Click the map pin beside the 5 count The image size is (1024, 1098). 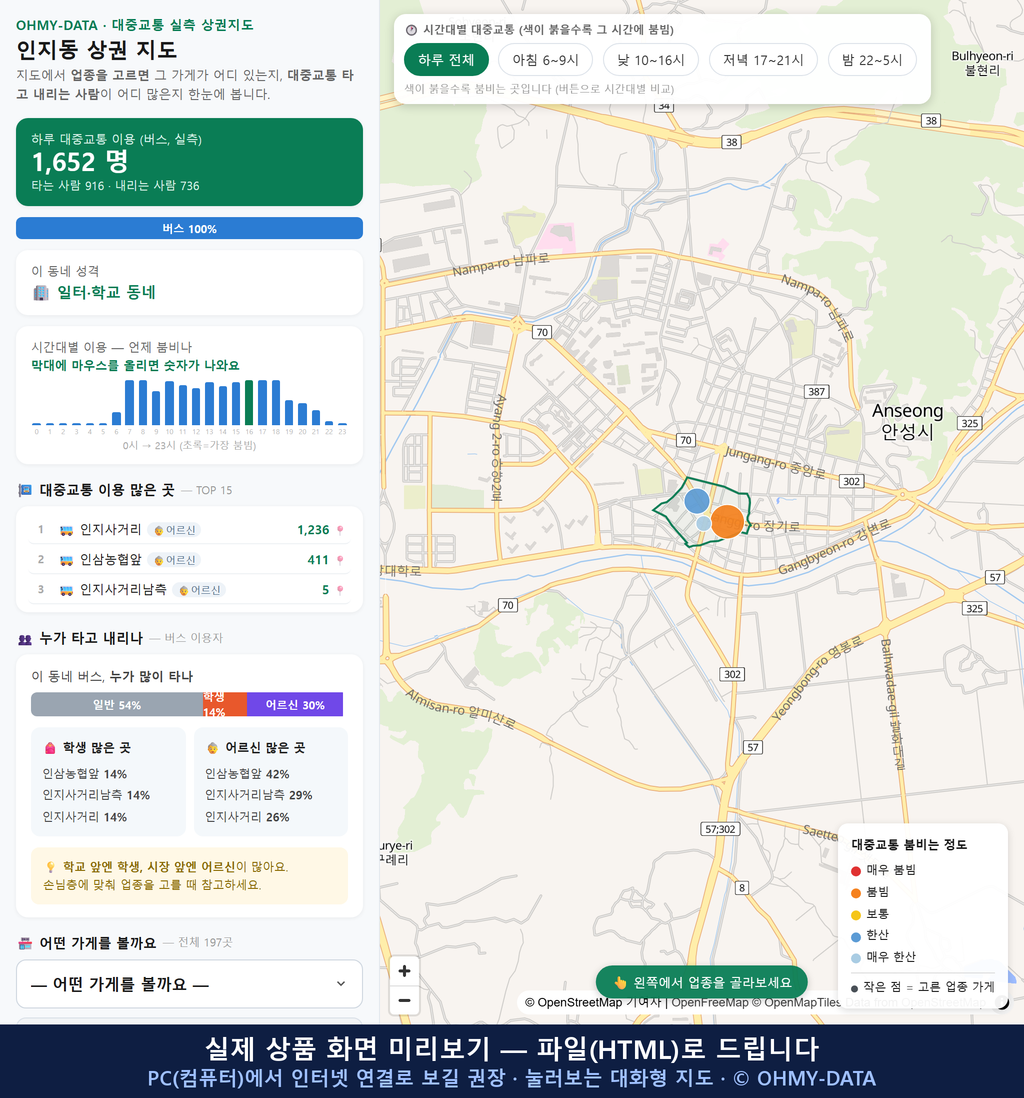tap(340, 590)
